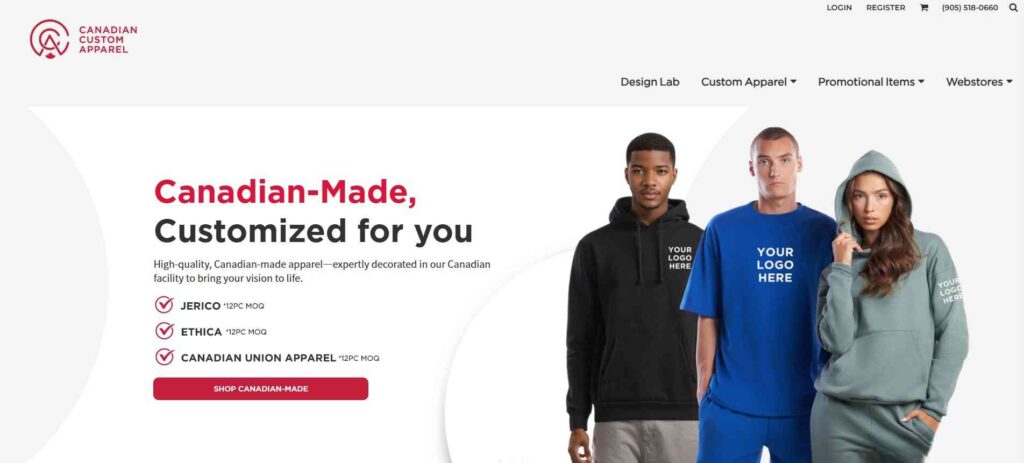Click the LOGIN link
The image size is (1024, 463).
tap(839, 8)
